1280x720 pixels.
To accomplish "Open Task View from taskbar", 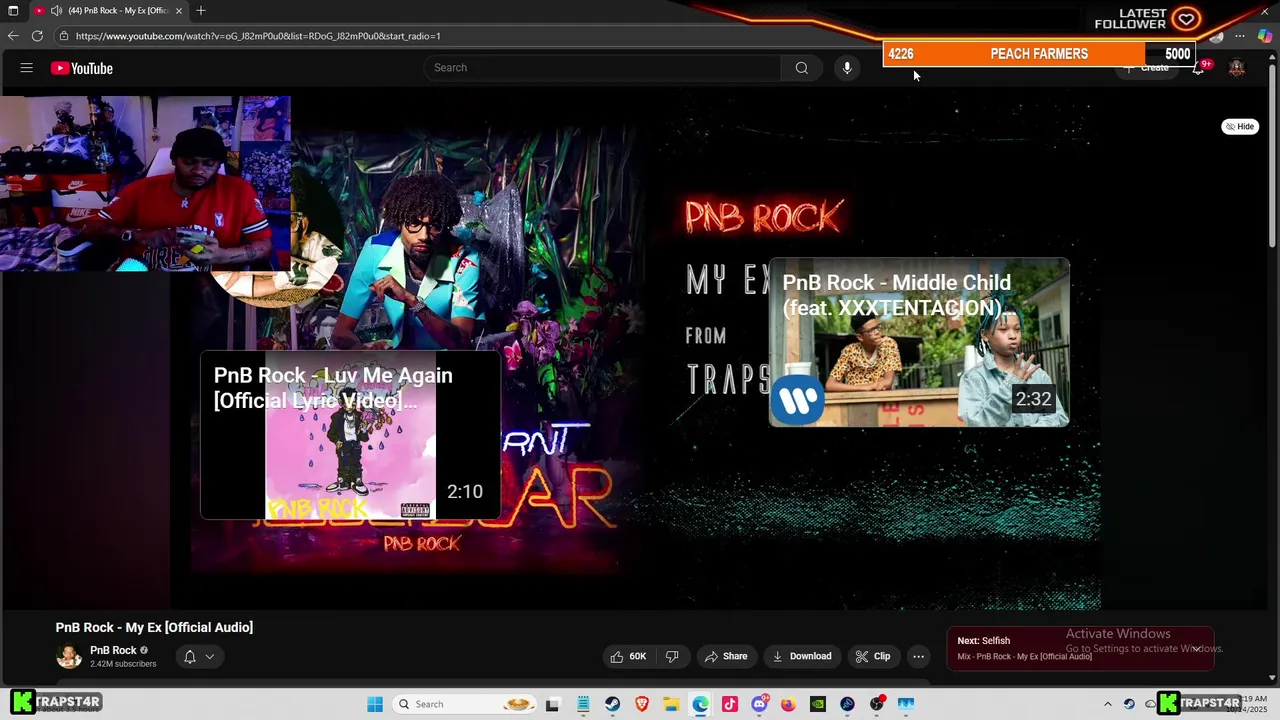I will coord(552,704).
